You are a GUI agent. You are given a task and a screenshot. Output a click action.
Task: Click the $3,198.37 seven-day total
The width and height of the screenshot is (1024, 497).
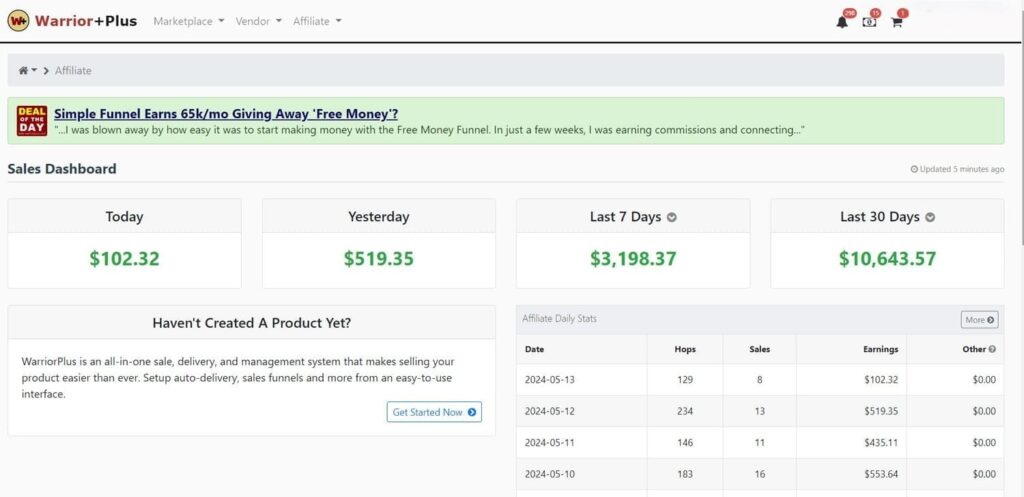[x=633, y=259]
